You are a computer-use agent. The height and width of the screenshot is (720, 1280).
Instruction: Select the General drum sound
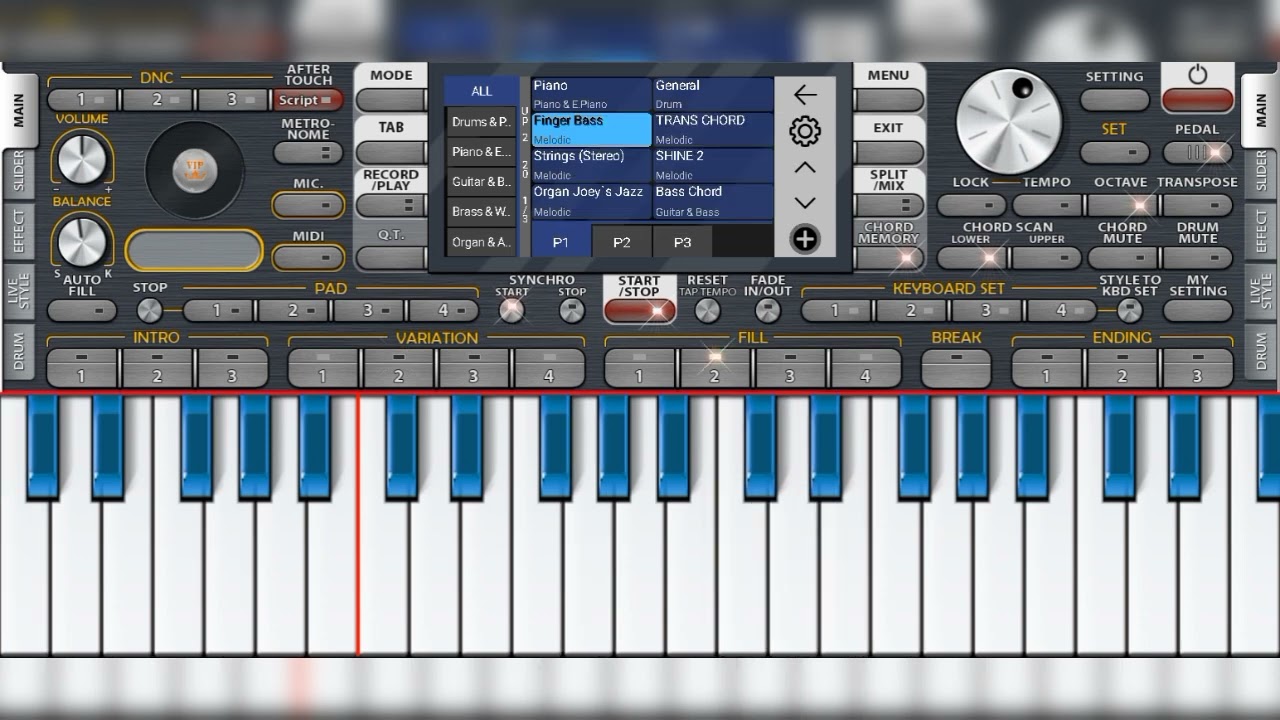(713, 94)
